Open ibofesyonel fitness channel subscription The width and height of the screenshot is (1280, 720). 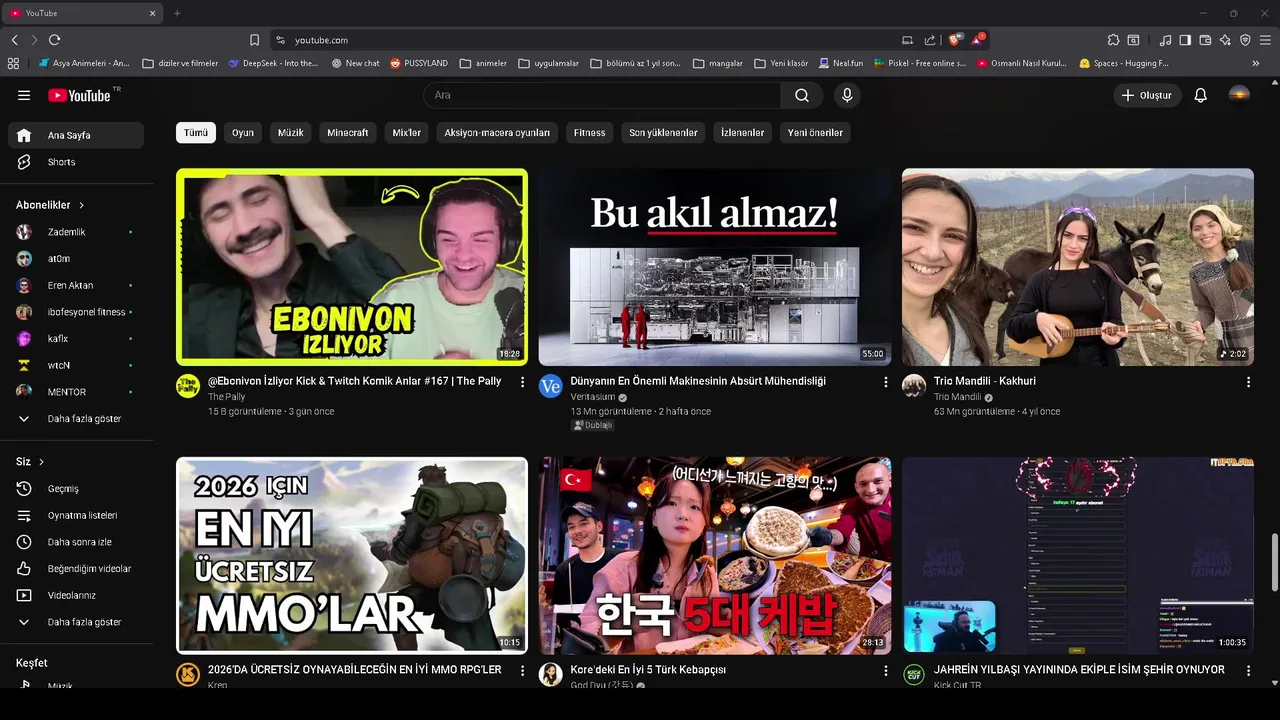pyautogui.click(x=76, y=312)
